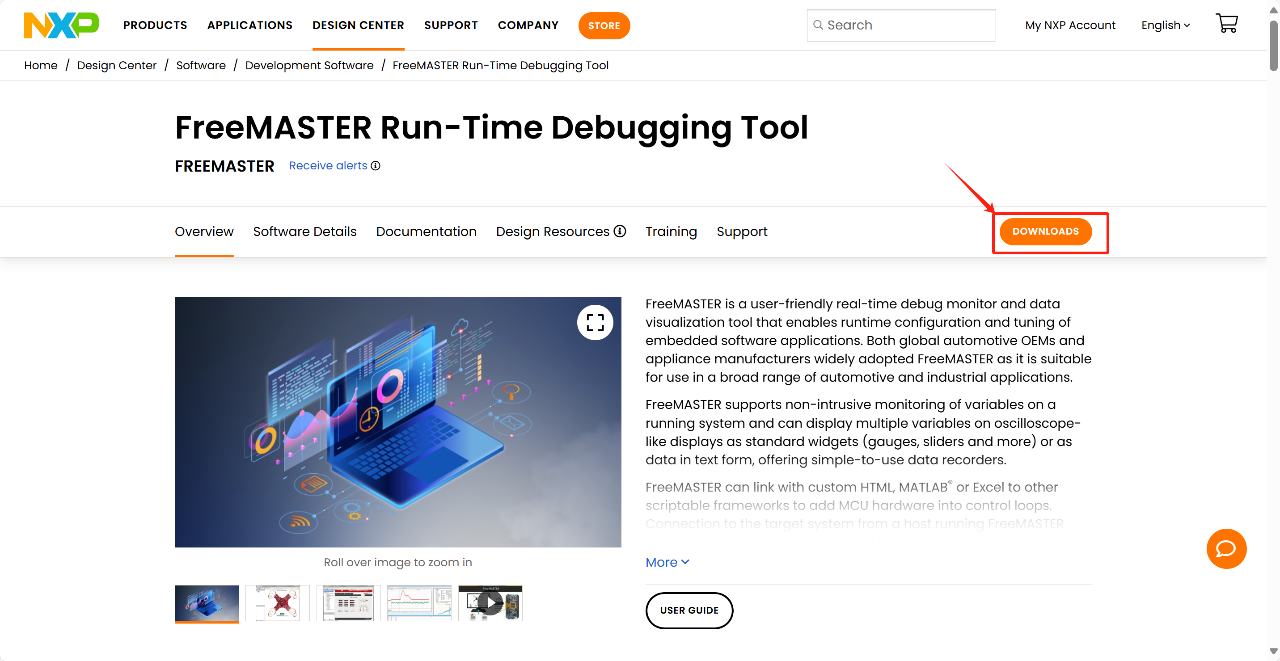The image size is (1280, 661).
Task: Select the drone diagram thumbnail
Action: click(277, 603)
